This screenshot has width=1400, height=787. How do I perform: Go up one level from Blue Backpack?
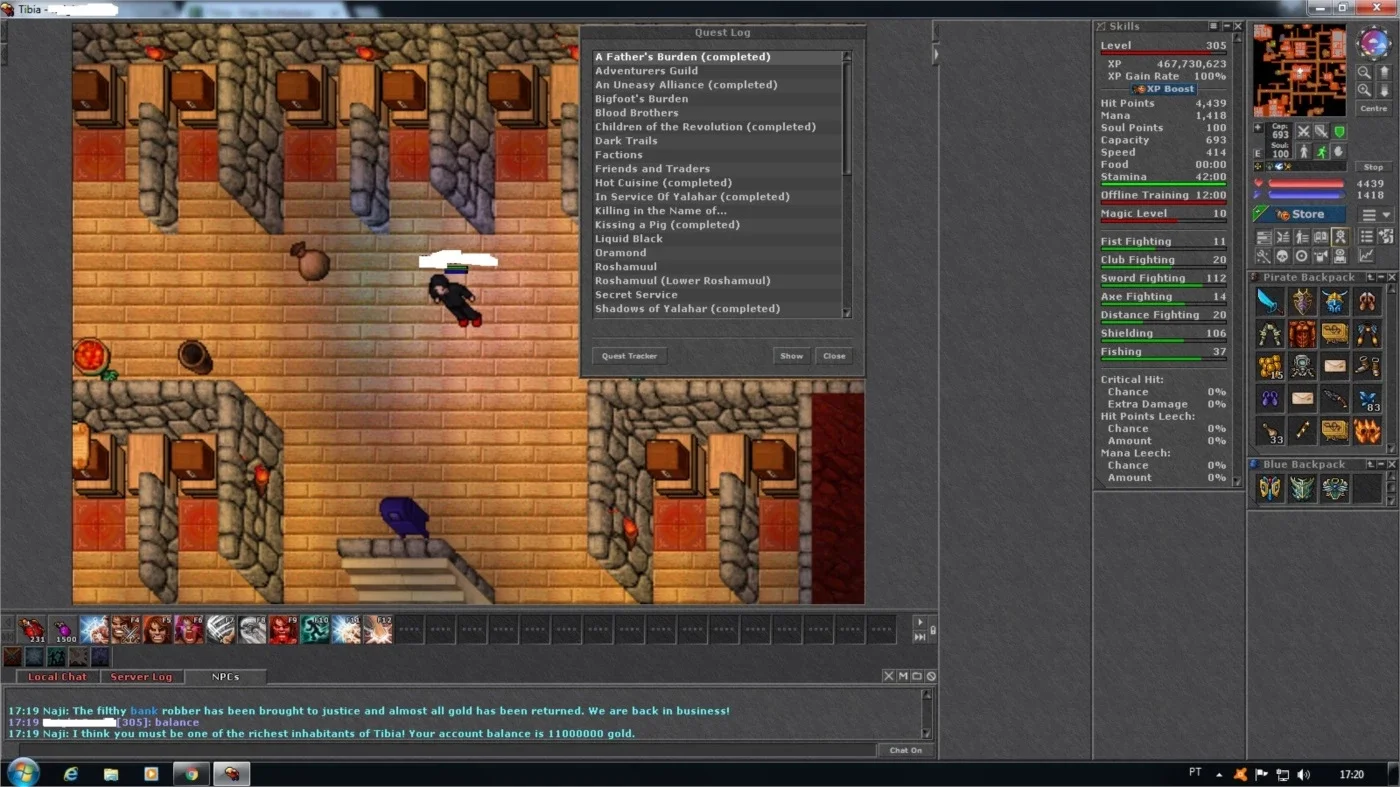pyautogui.click(x=1371, y=464)
